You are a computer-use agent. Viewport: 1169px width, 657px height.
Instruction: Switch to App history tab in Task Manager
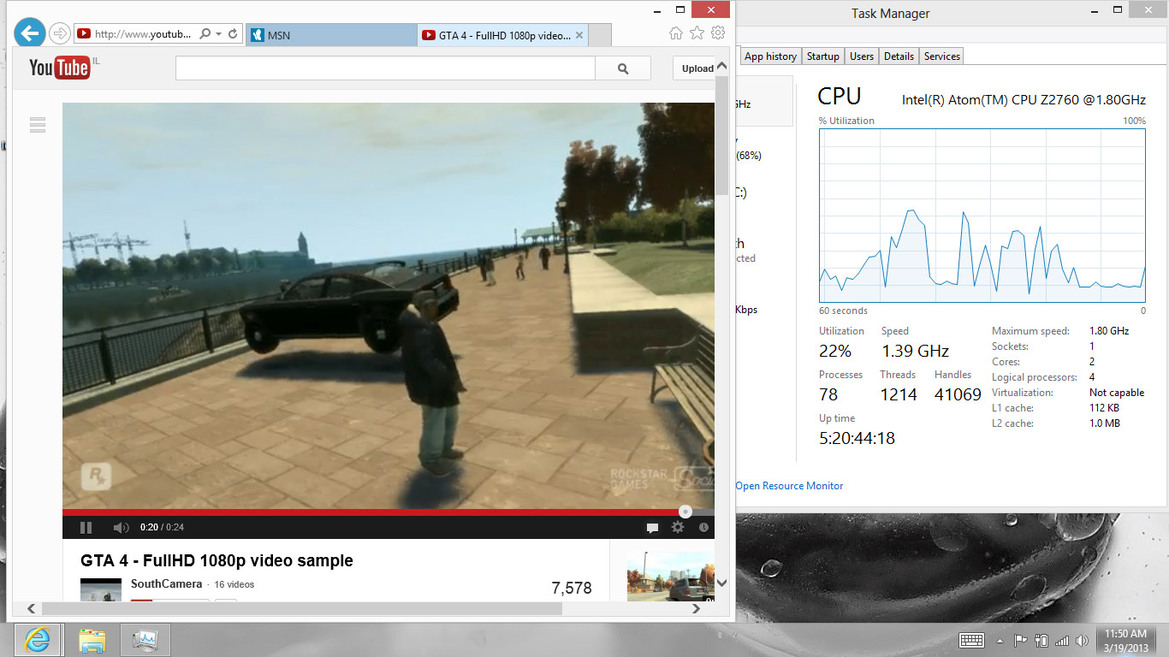coord(770,56)
